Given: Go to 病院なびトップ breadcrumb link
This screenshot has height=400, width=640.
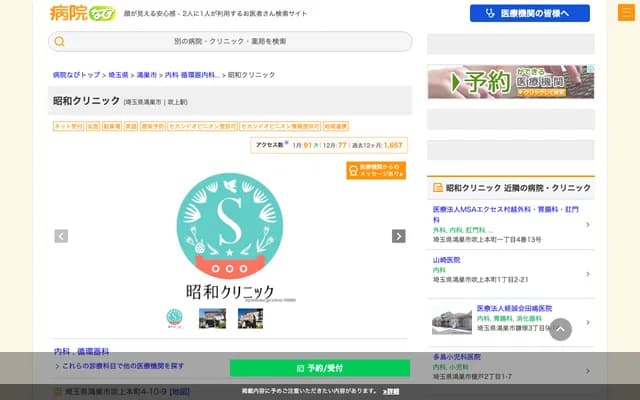Looking at the screenshot, I should (x=76, y=75).
